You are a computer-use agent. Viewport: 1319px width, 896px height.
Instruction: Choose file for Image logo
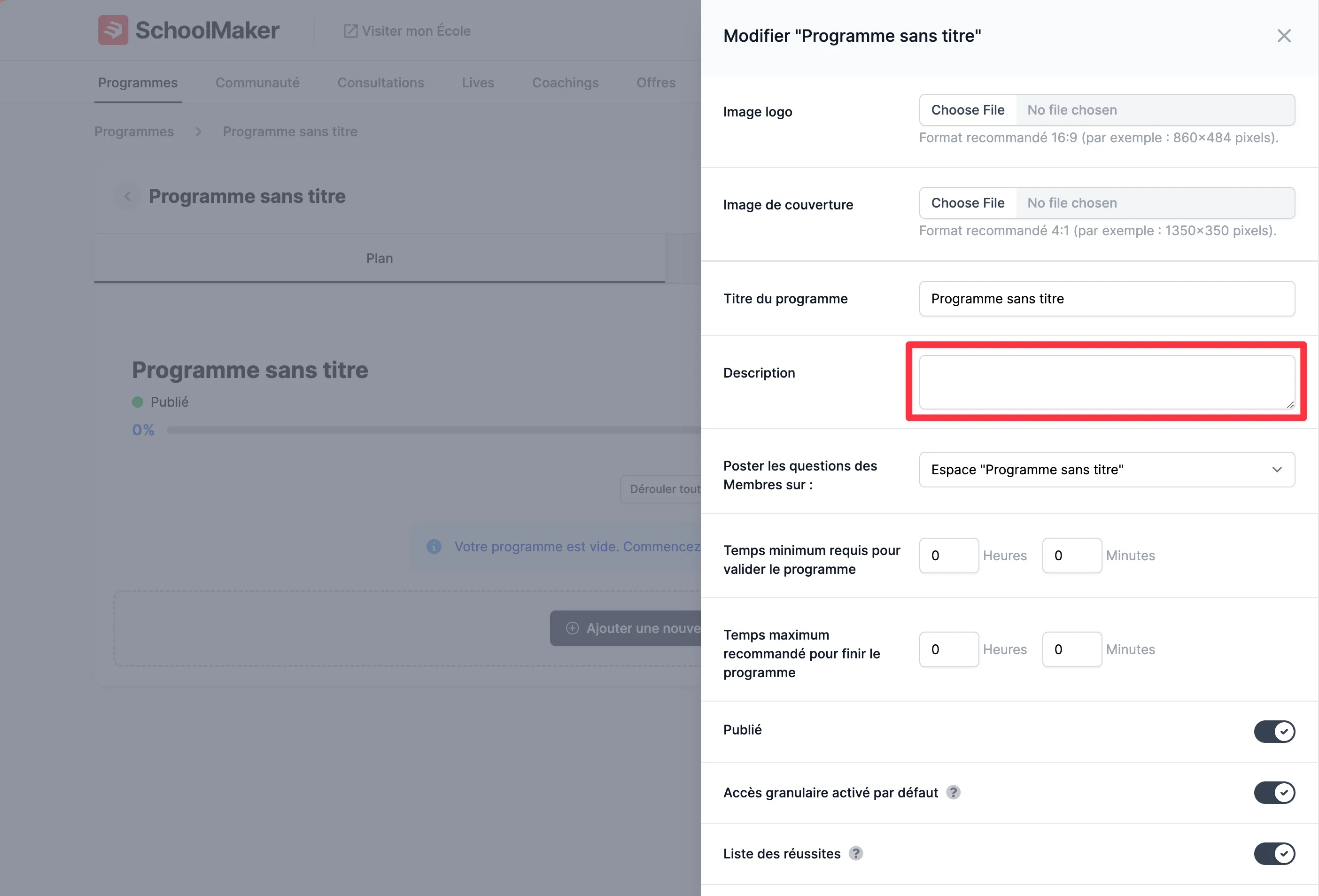968,110
